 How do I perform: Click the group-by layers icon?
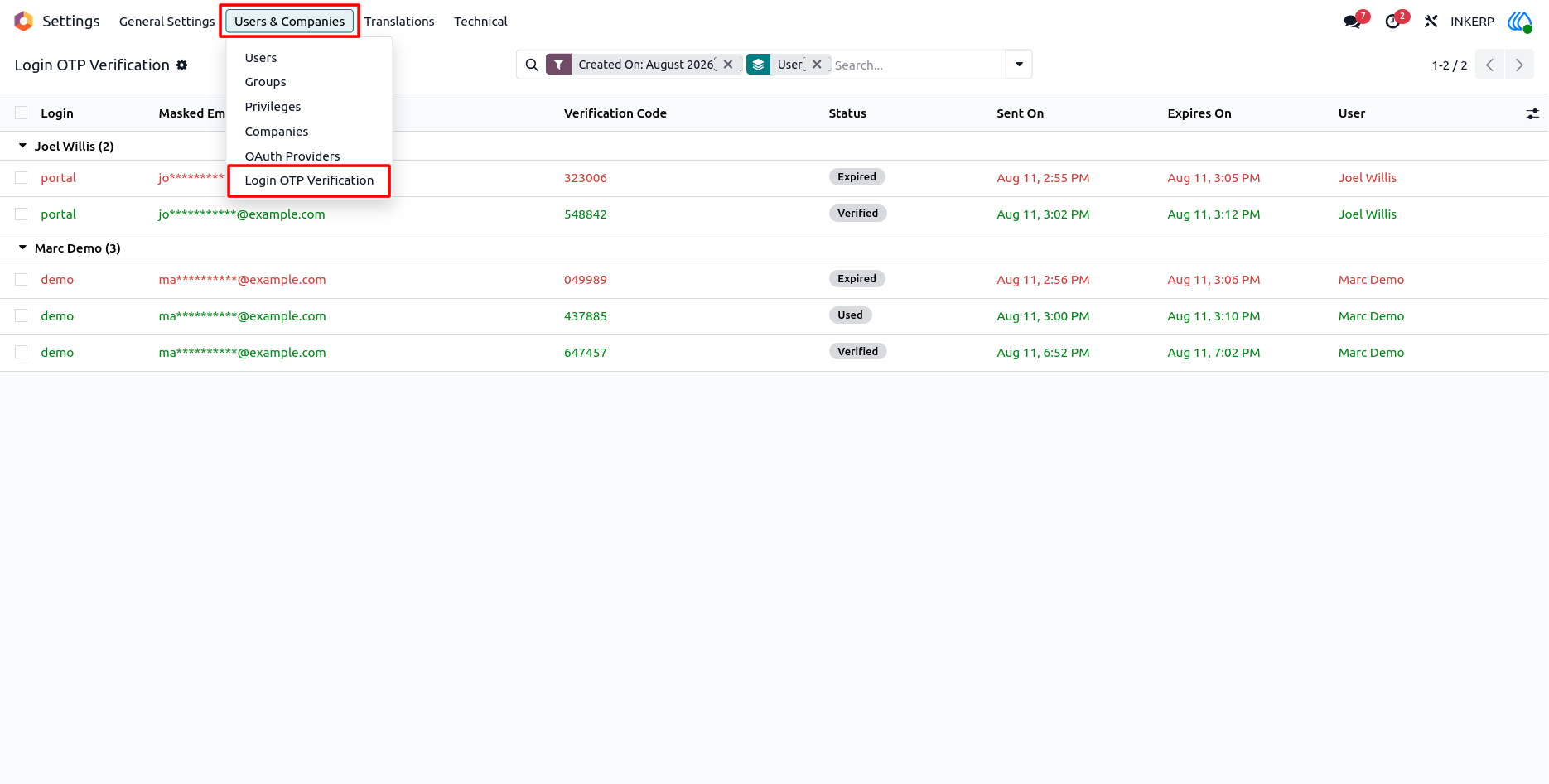[x=759, y=65]
